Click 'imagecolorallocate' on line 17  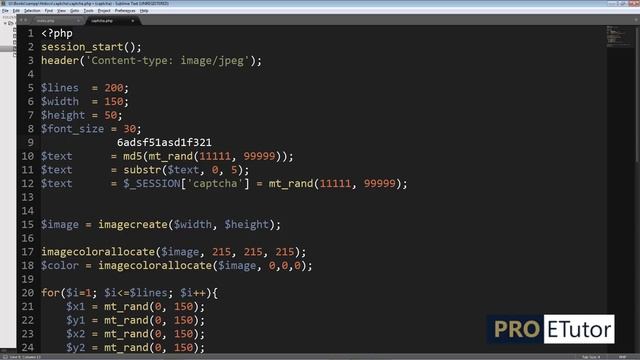click(98, 252)
